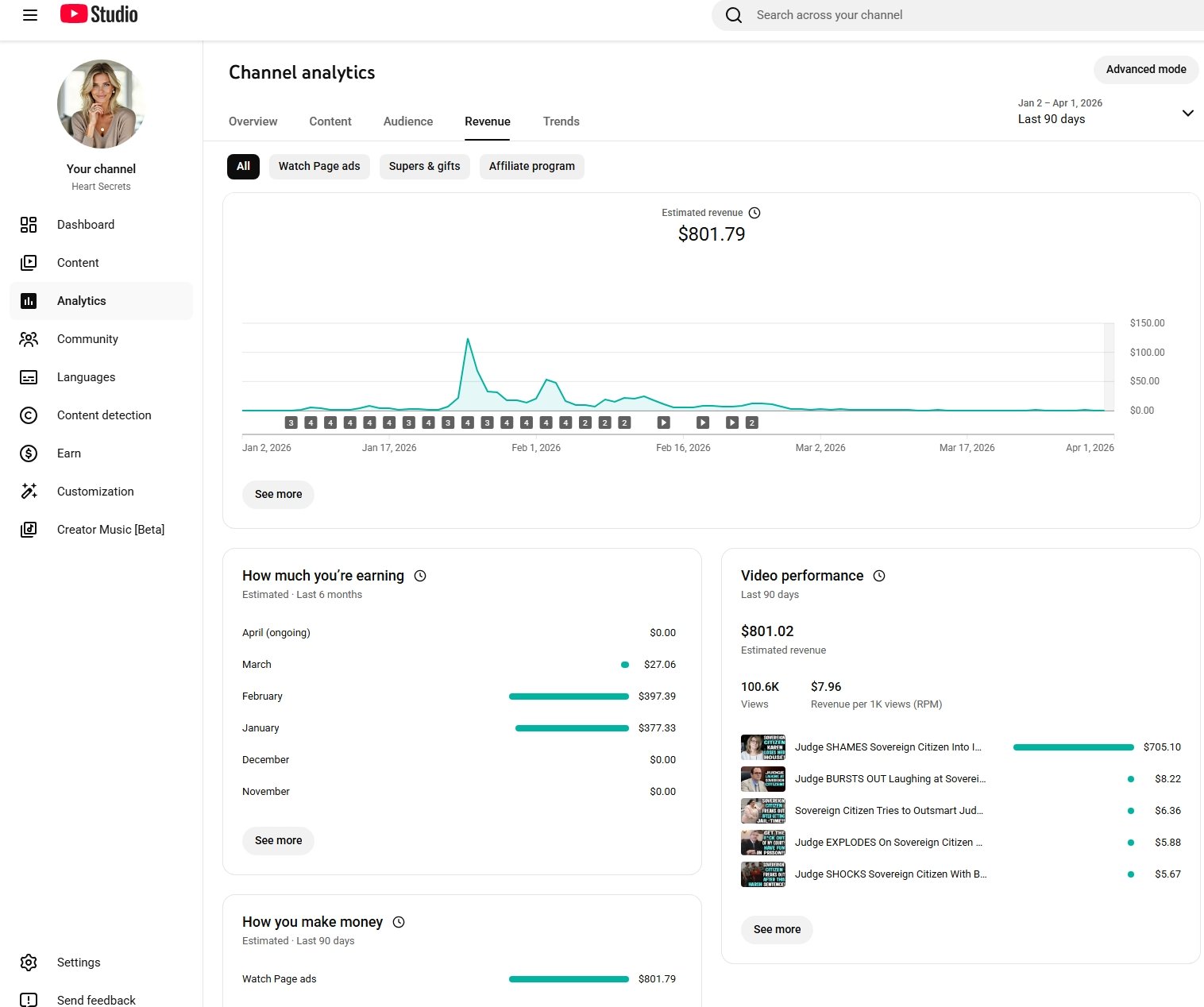Screen dimensions: 1204x1007
Task: Open Dashboard from the sidebar
Action: (86, 225)
